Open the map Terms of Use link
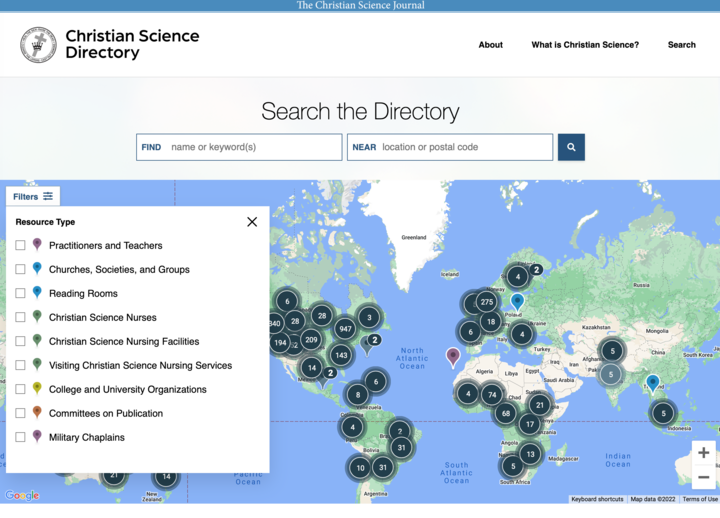This screenshot has height=518, width=720. pyautogui.click(x=700, y=499)
